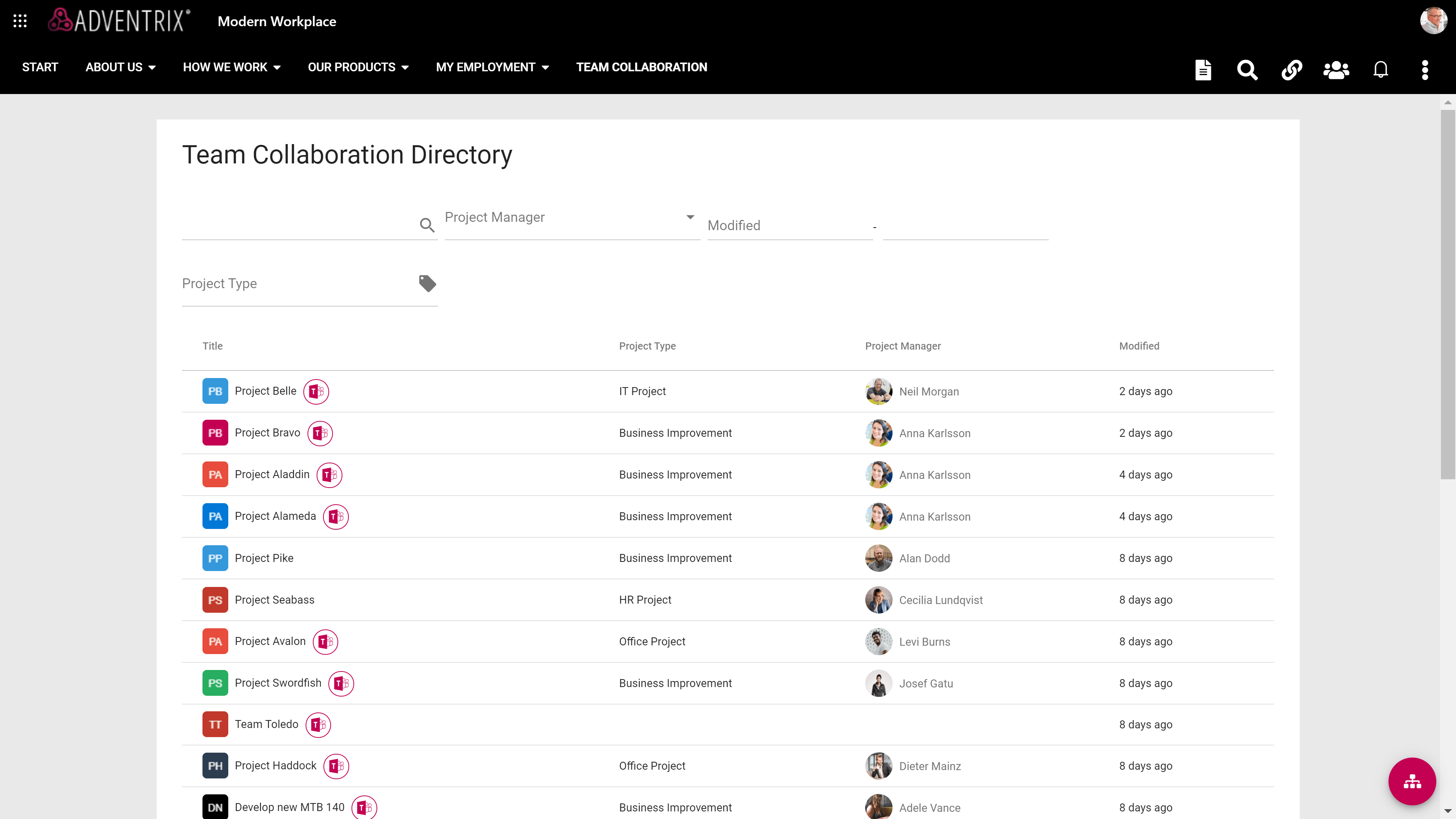The image size is (1456, 819).
Task: Click the scrollbar down arrow
Action: pos(1447,811)
